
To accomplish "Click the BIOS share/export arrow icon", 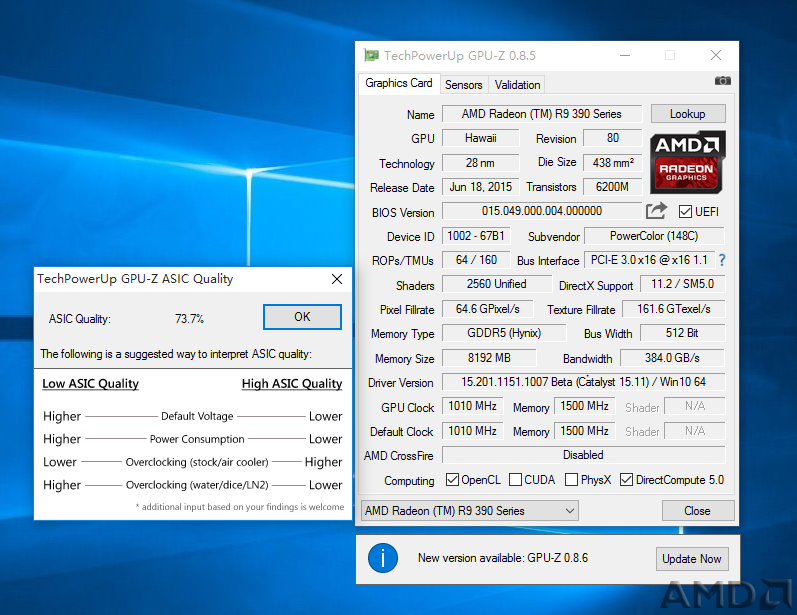I will [656, 210].
